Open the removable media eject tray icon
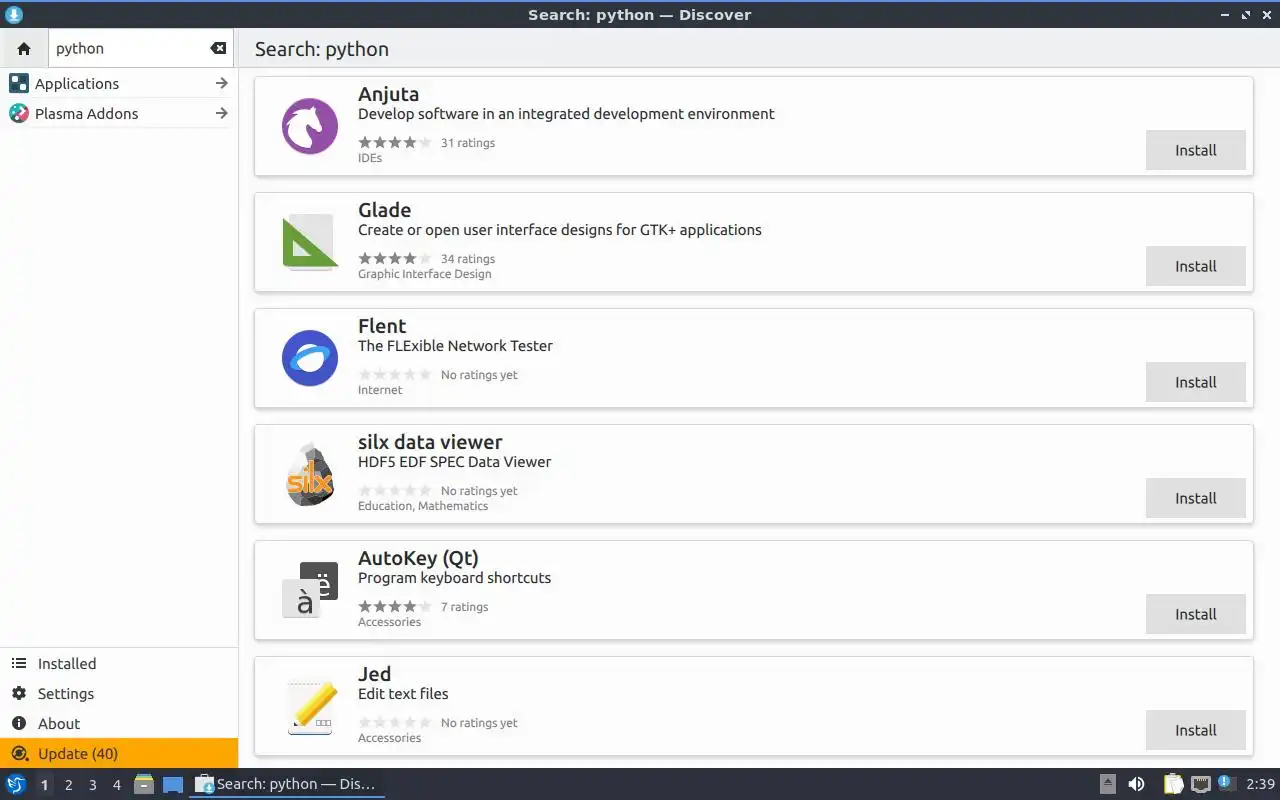 tap(1108, 784)
